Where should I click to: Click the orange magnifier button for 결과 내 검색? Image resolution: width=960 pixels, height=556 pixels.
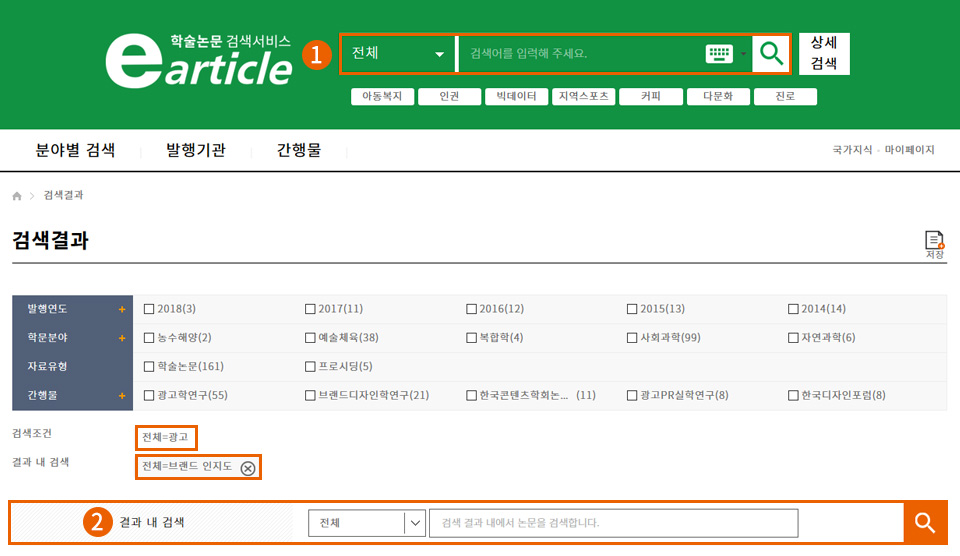(x=925, y=522)
